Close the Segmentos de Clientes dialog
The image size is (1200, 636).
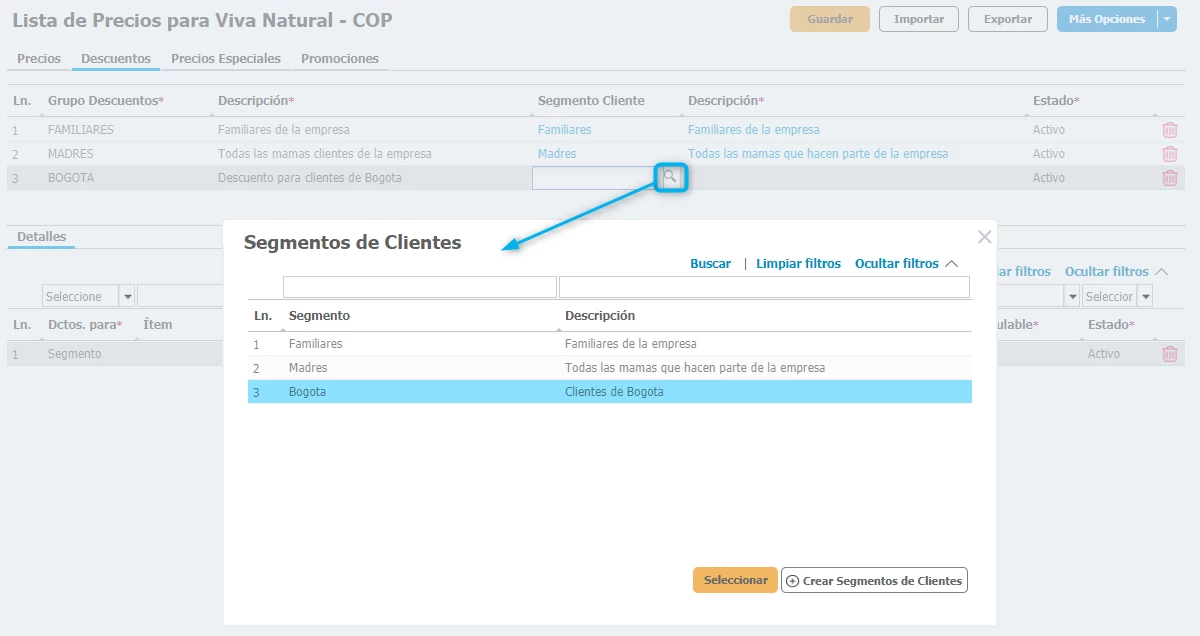point(984,237)
